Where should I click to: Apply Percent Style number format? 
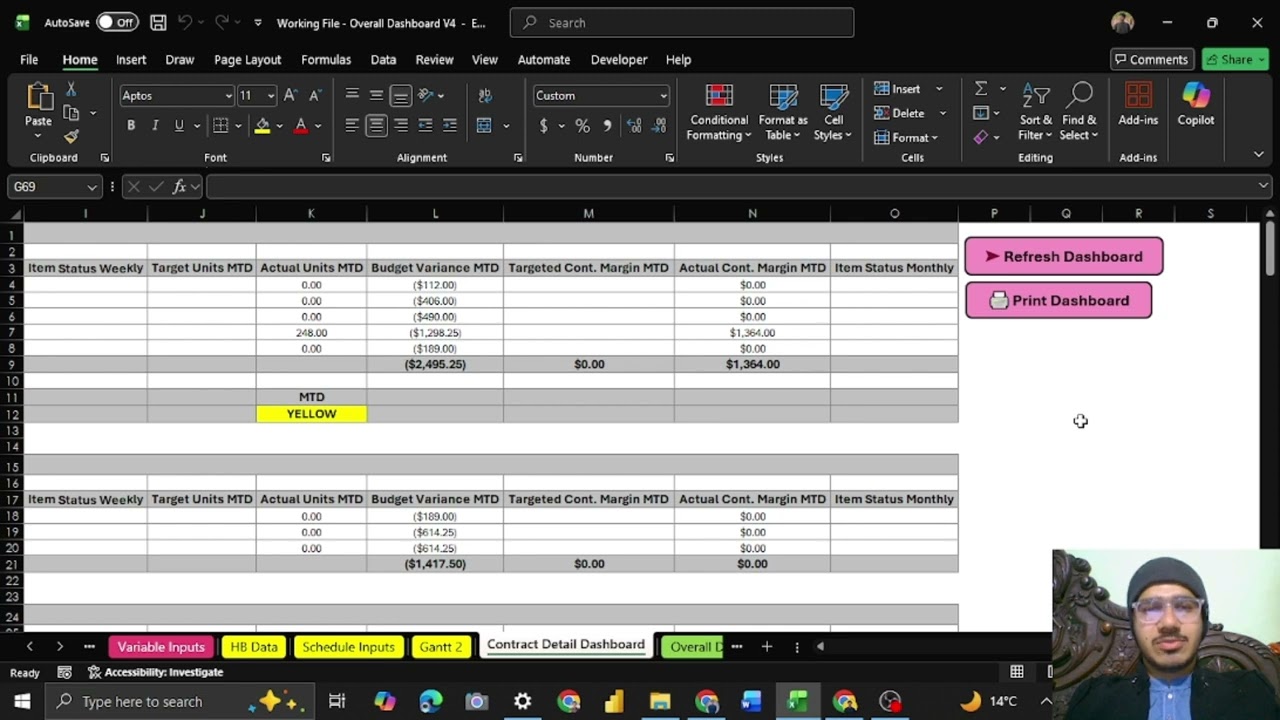[582, 125]
